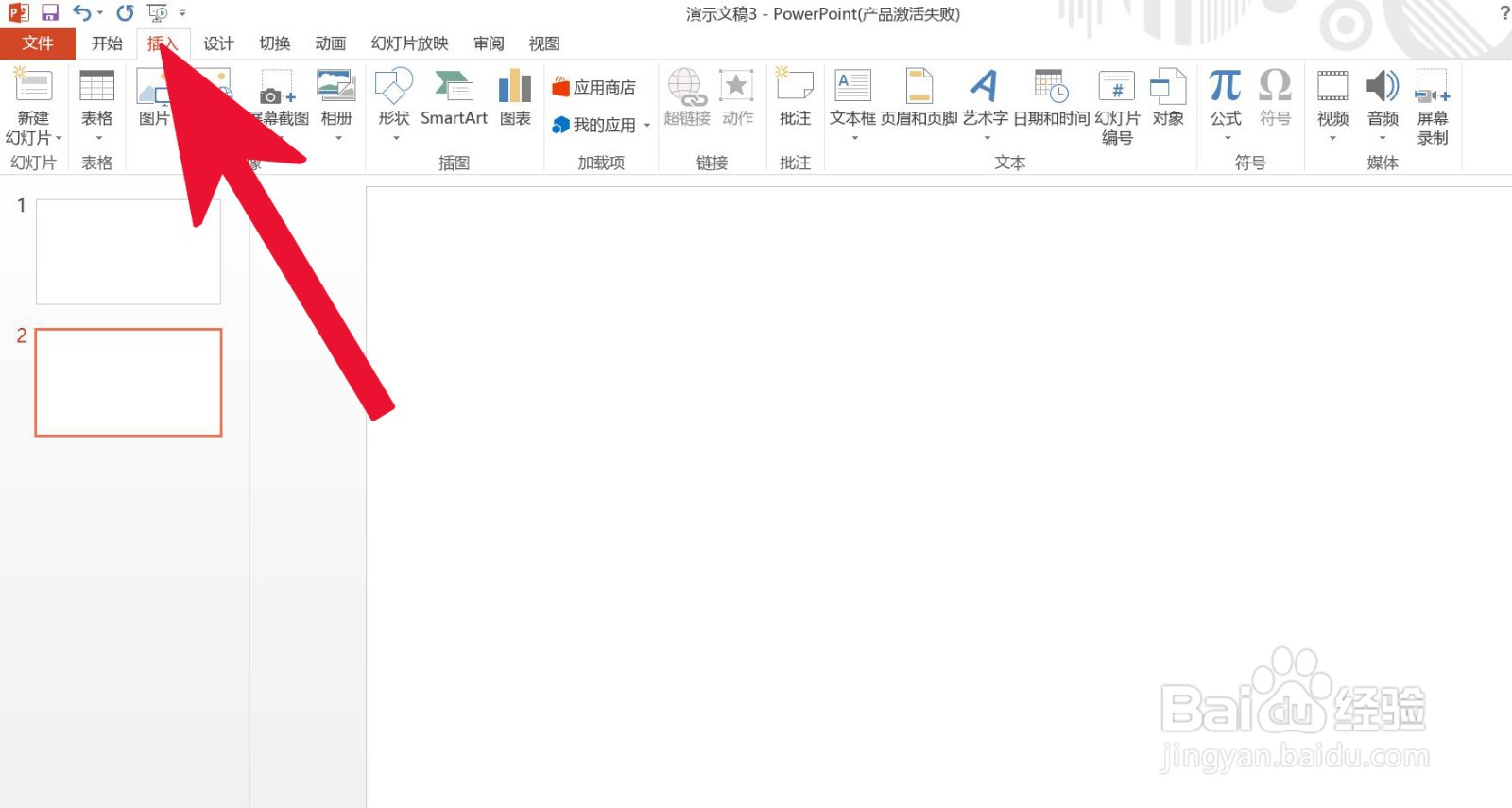Click the 视频 (Video) icon
Screen dimensions: 1512x808
[1332, 85]
